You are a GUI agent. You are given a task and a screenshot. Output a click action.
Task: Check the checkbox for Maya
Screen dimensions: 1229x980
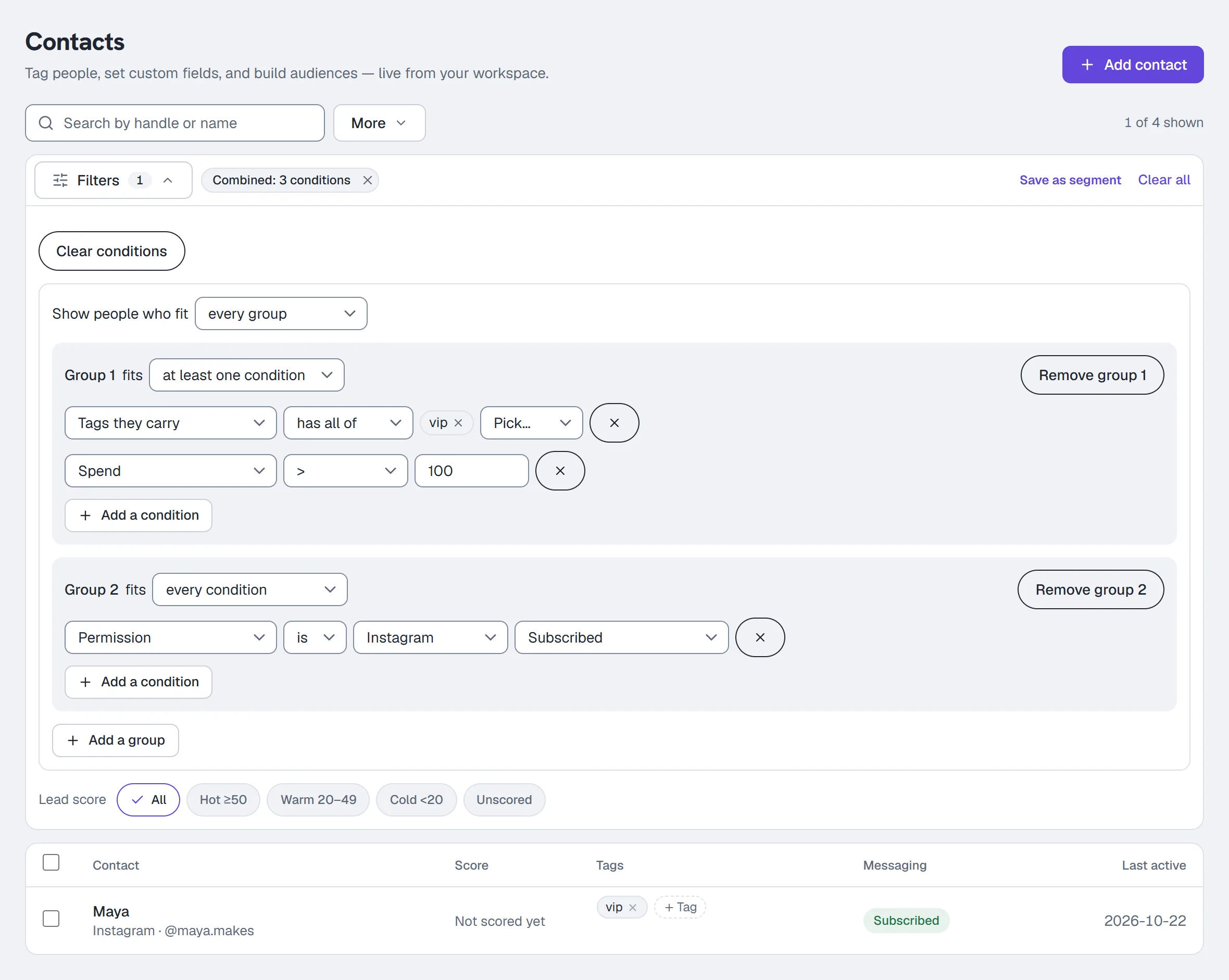click(52, 919)
